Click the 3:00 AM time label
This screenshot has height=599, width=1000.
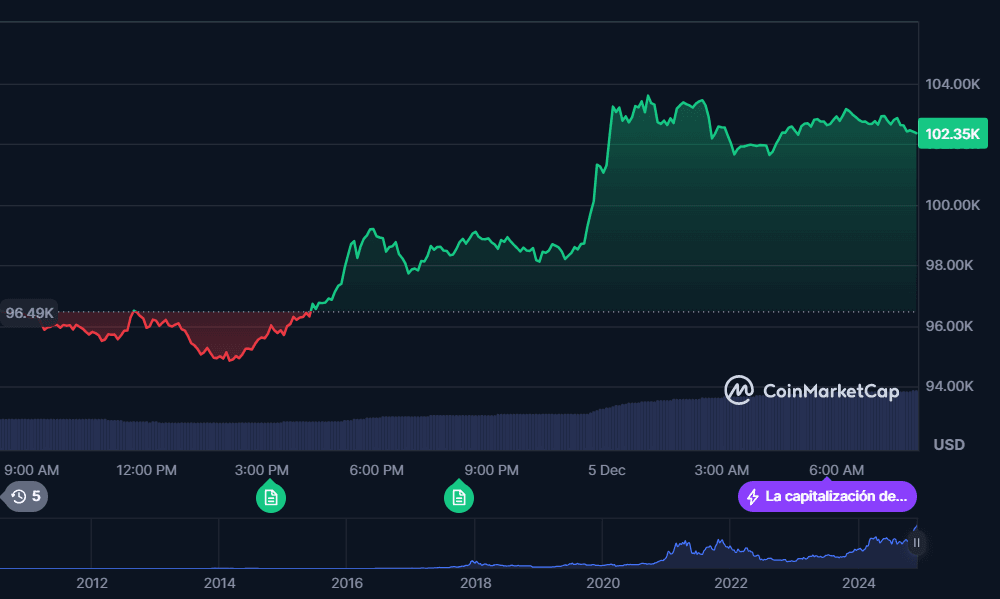click(722, 470)
